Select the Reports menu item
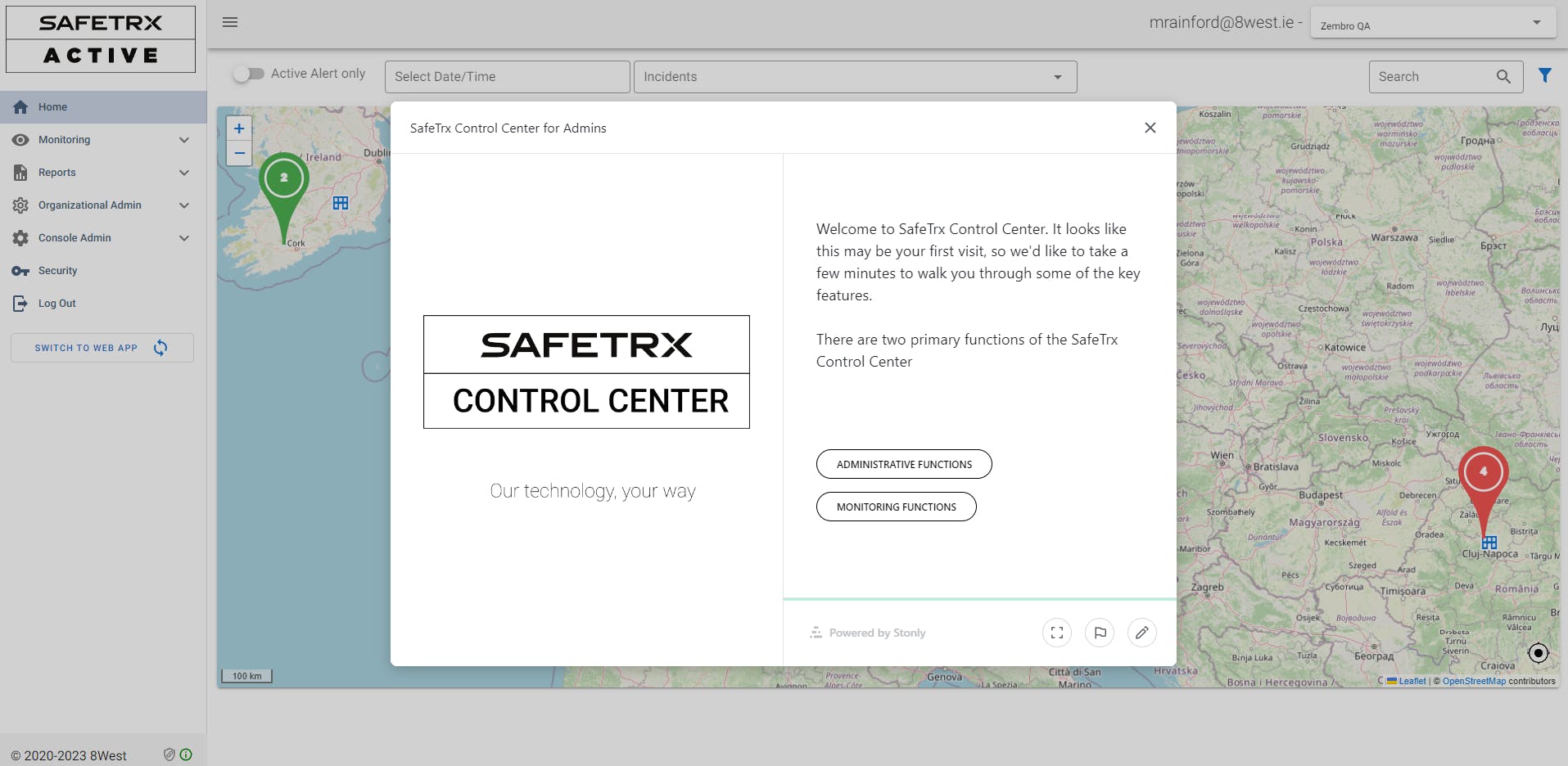 coord(103,173)
